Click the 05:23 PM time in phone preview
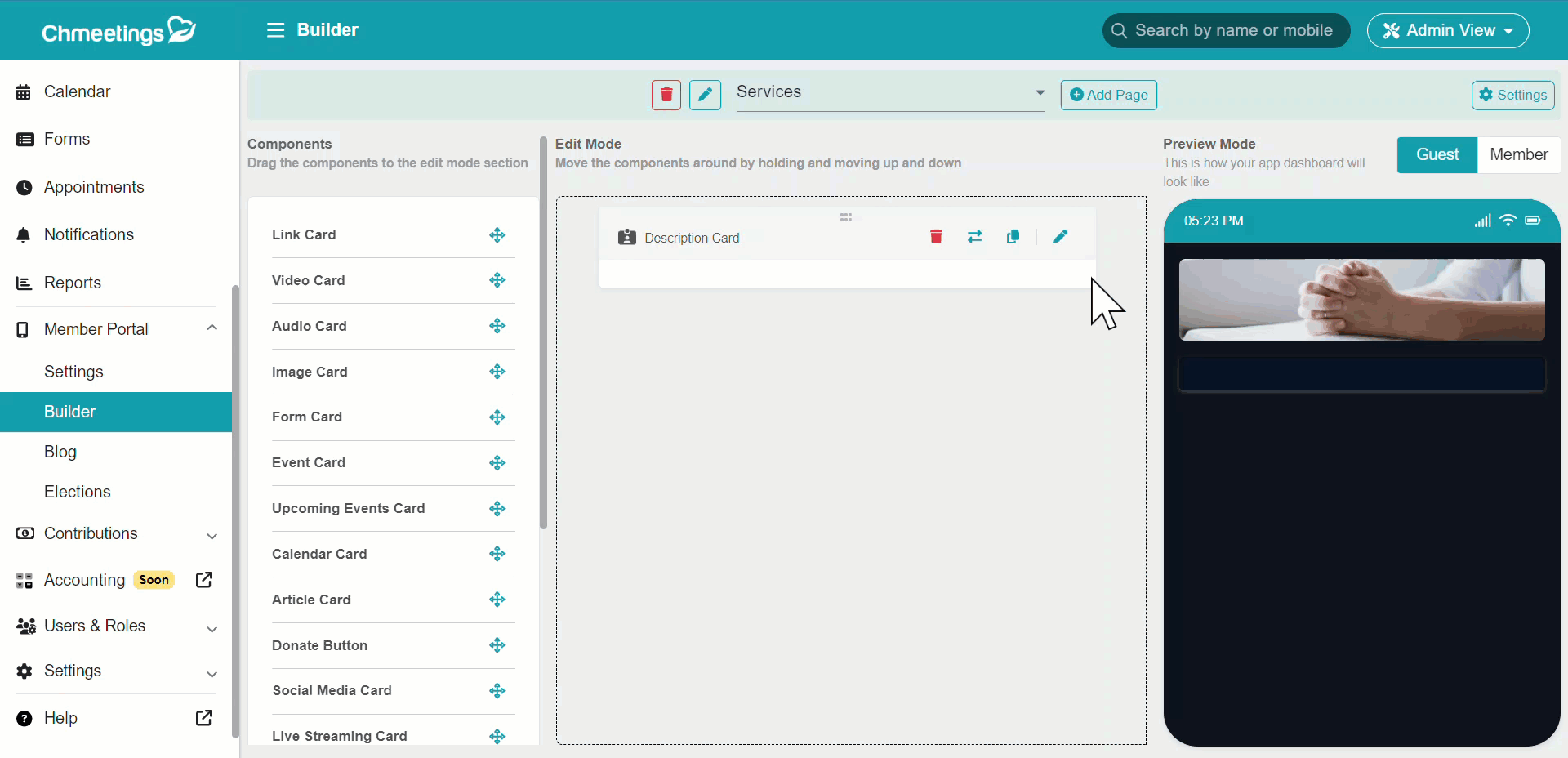The height and width of the screenshot is (758, 1568). pos(1214,221)
